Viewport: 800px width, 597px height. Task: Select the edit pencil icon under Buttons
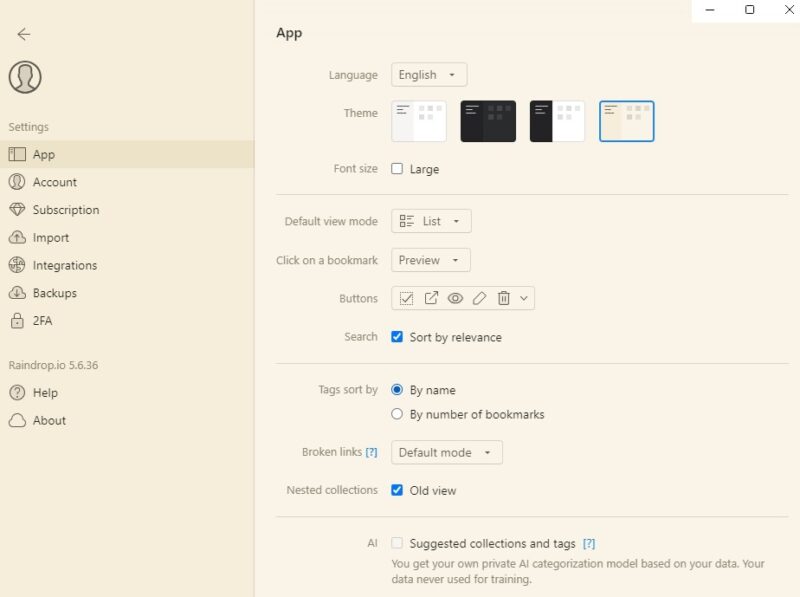(480, 298)
